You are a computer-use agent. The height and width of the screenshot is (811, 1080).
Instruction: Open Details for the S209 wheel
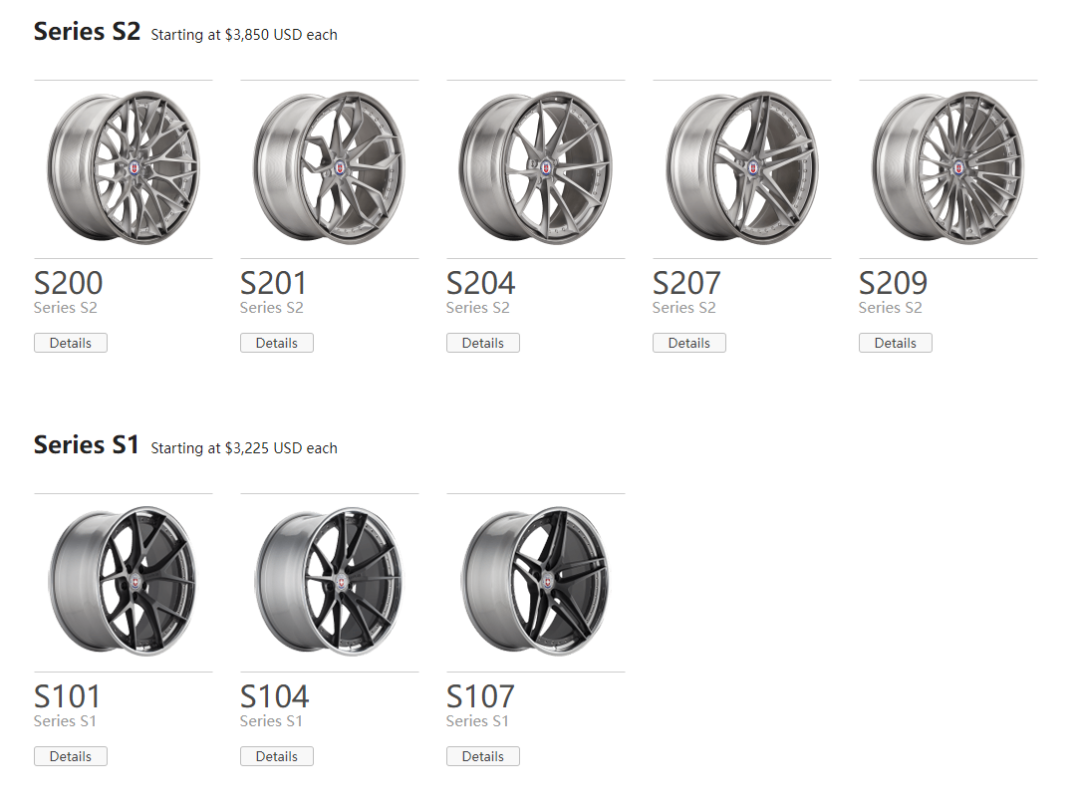pos(895,343)
